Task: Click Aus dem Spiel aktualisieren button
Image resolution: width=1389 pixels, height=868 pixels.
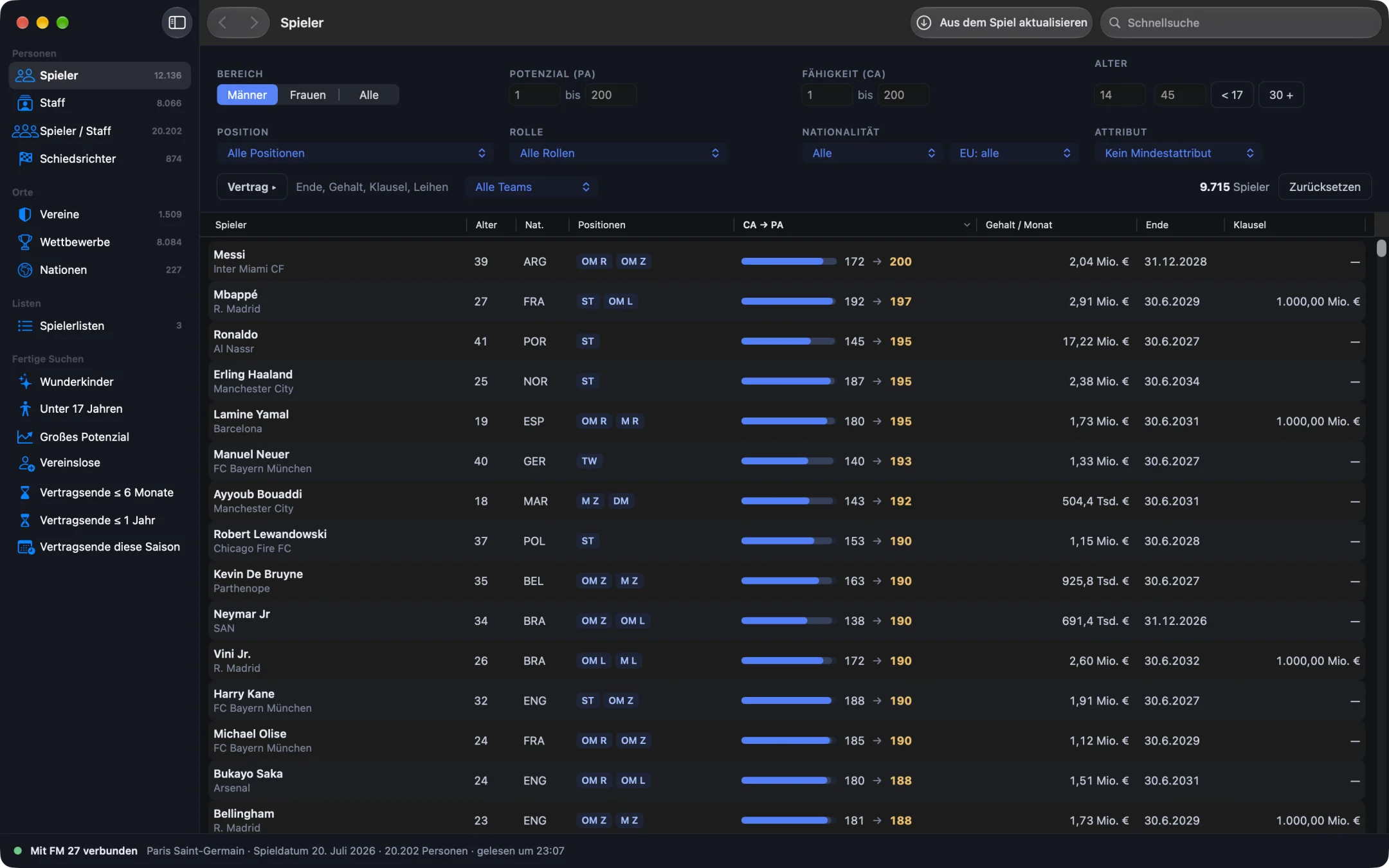Action: (1001, 23)
